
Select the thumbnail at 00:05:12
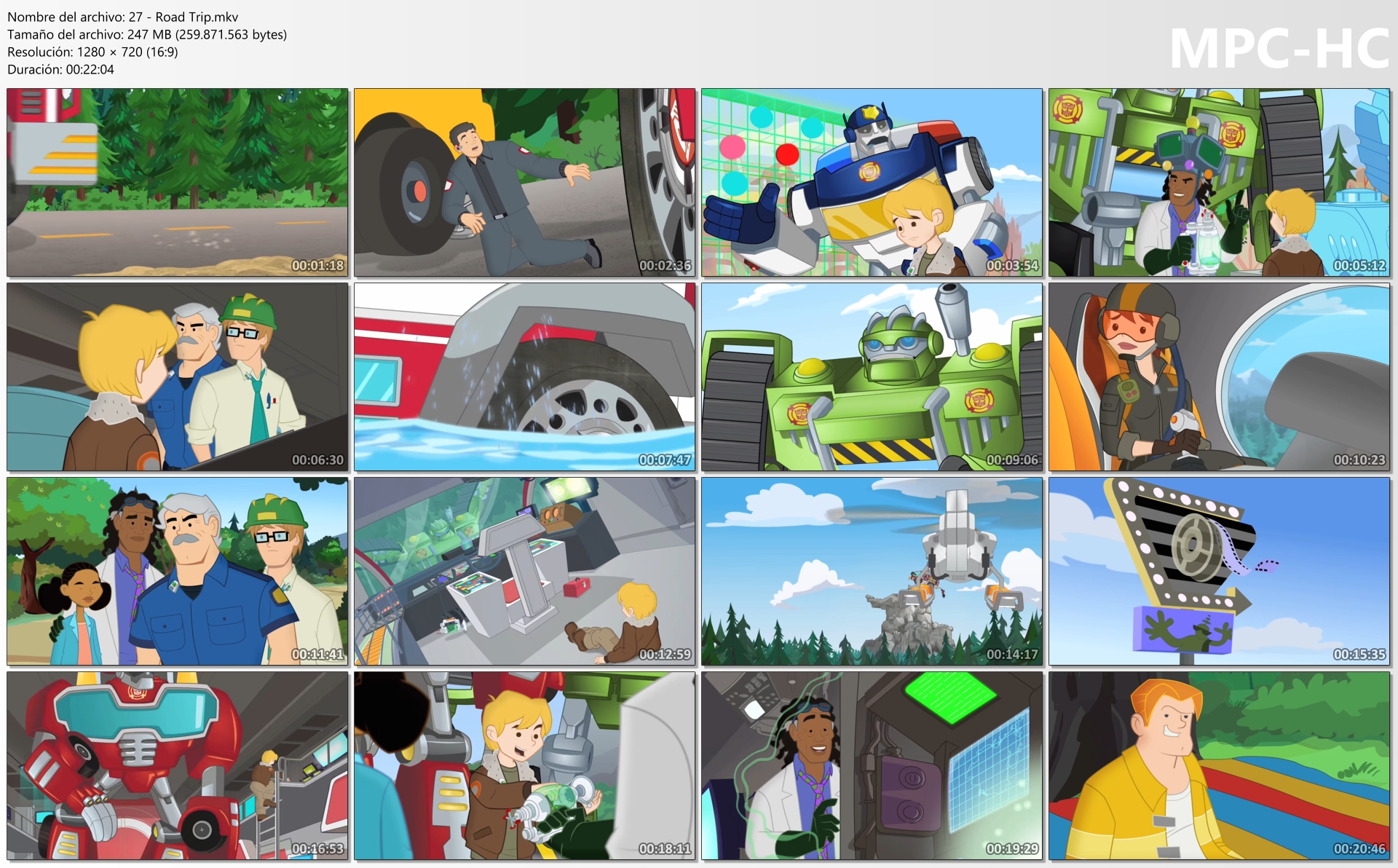(1220, 183)
